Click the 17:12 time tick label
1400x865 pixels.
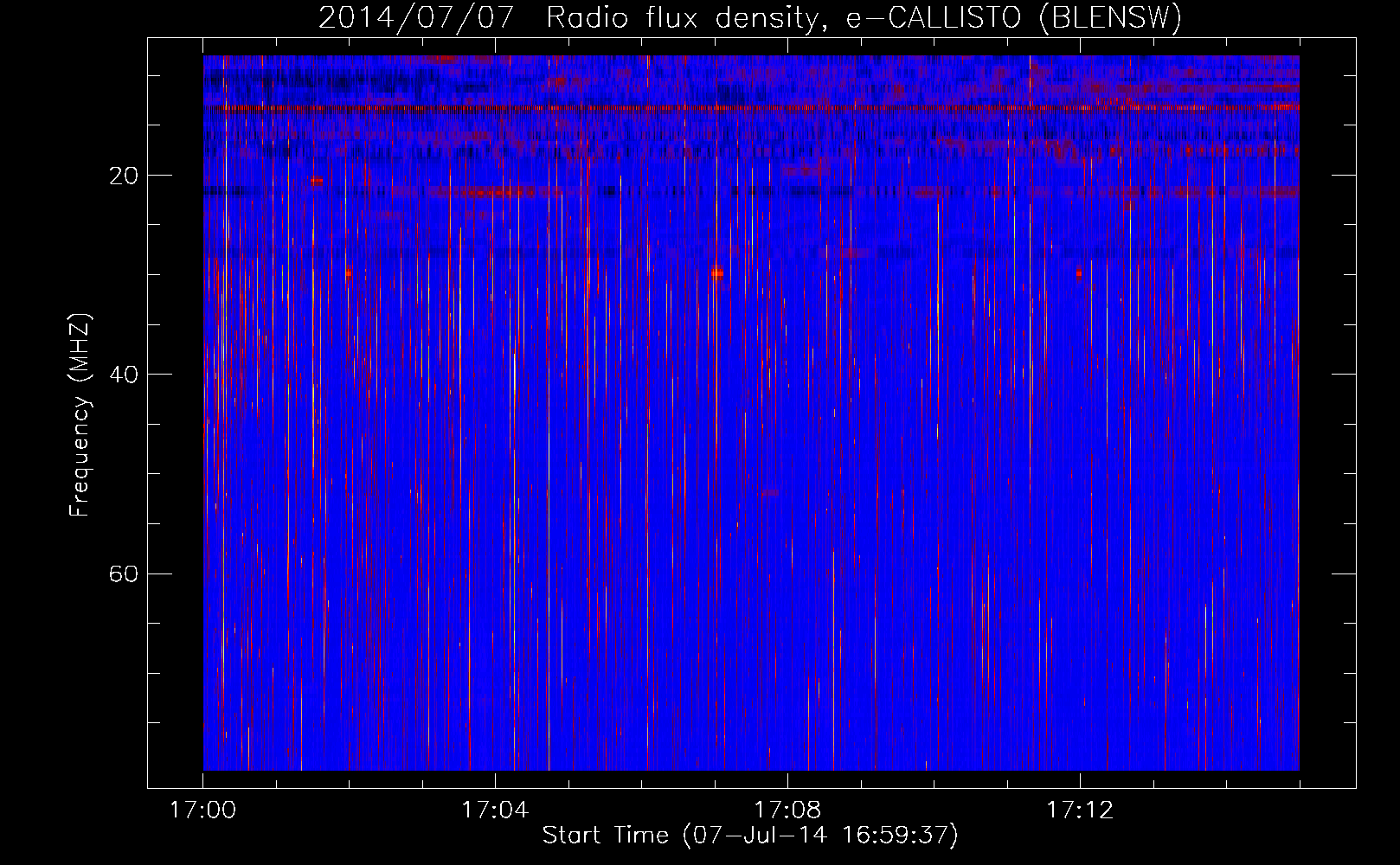(1080, 811)
